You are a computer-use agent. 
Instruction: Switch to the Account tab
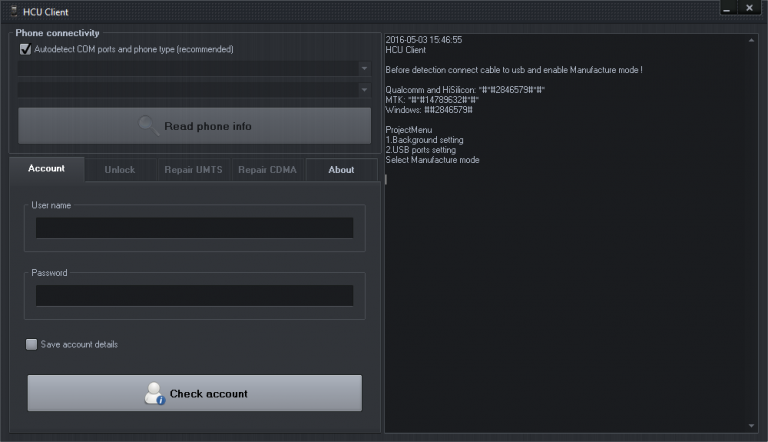click(x=46, y=169)
